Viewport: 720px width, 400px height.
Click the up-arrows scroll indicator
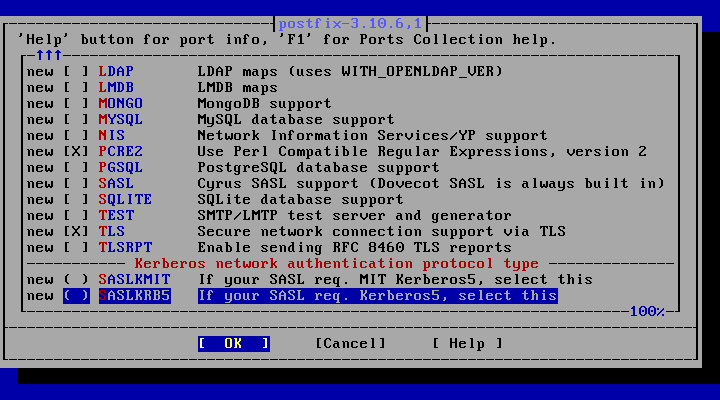point(49,56)
